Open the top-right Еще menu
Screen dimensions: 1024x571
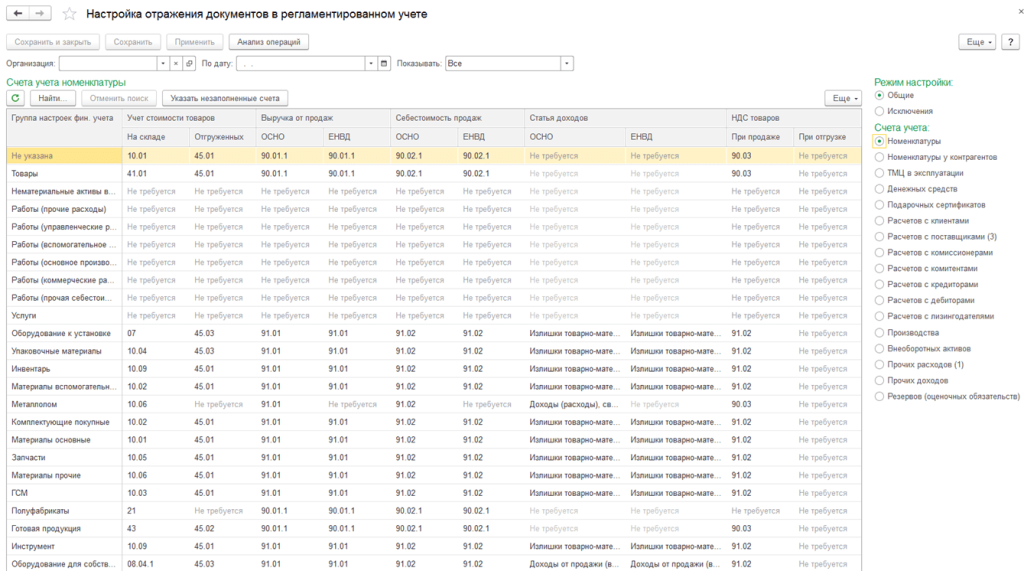[977, 42]
